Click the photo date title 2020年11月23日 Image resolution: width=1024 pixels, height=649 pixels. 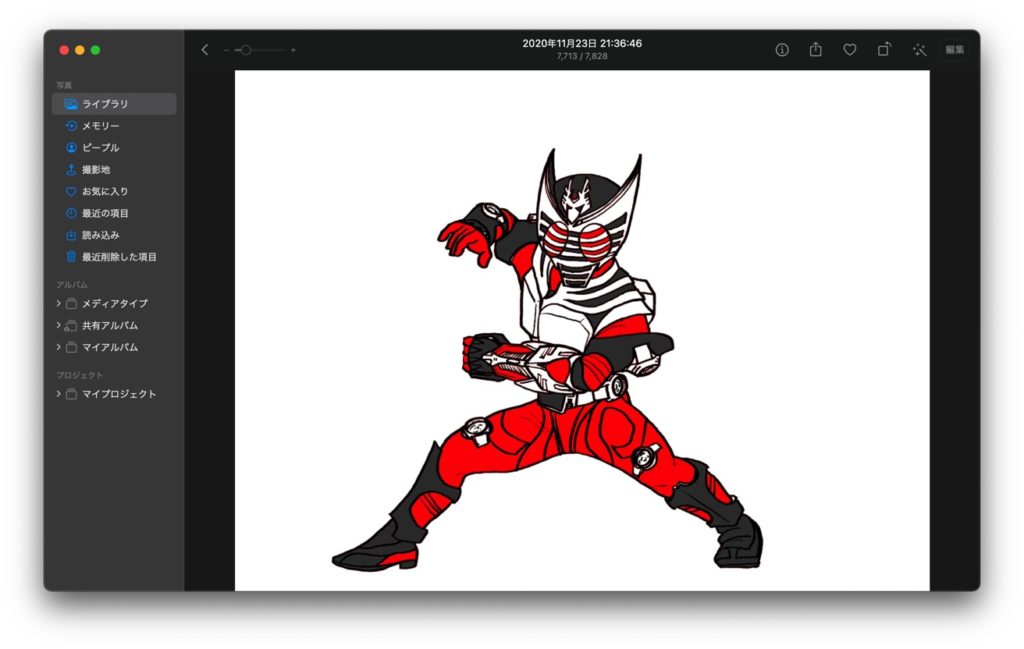(x=582, y=43)
